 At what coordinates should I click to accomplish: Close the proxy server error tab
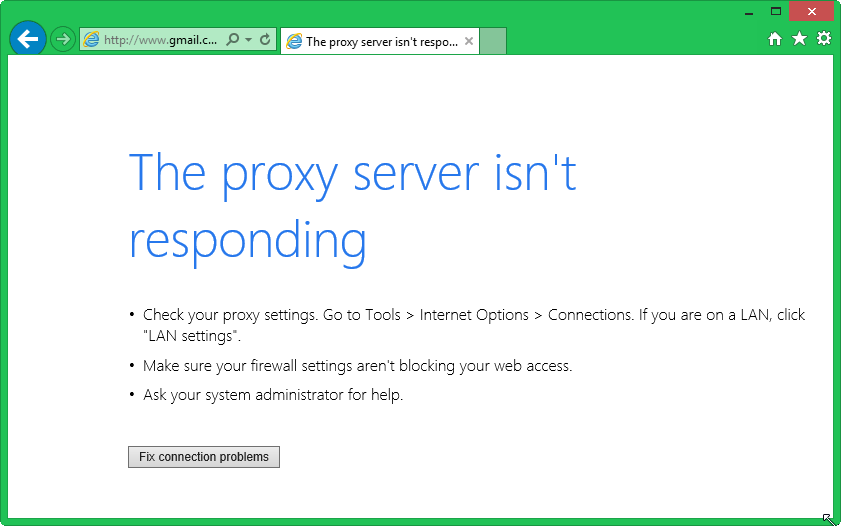pos(468,41)
